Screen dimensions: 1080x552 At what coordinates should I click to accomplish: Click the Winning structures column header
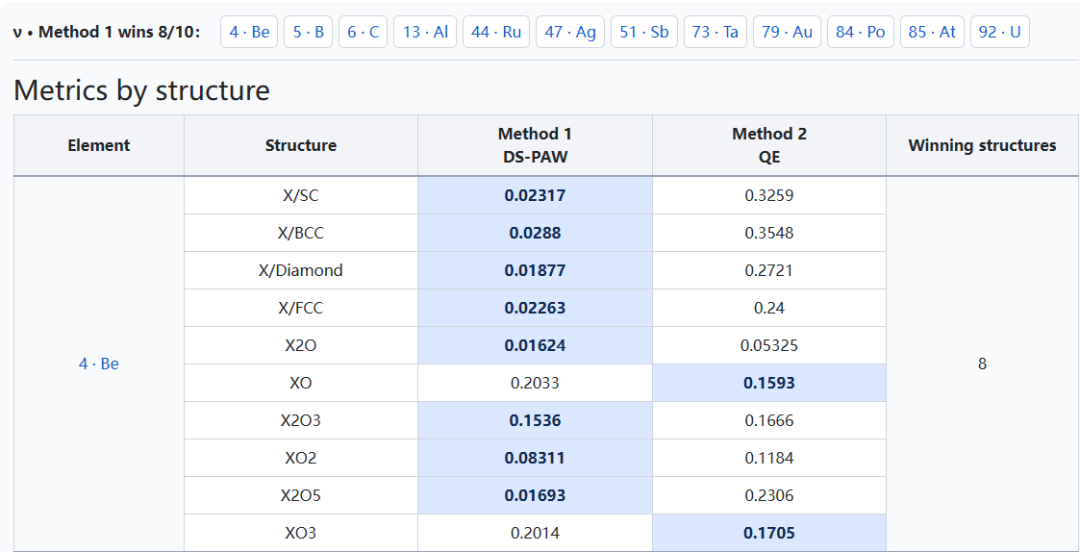(x=982, y=145)
